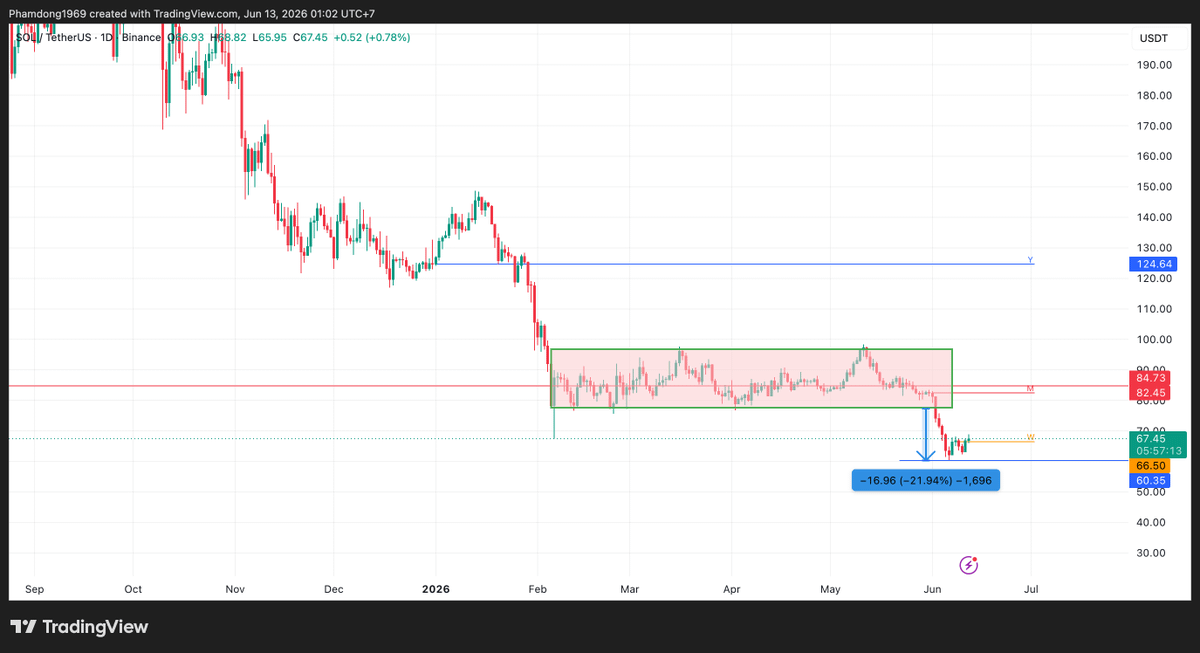Click the 160.00 price axis label

pos(1154,157)
